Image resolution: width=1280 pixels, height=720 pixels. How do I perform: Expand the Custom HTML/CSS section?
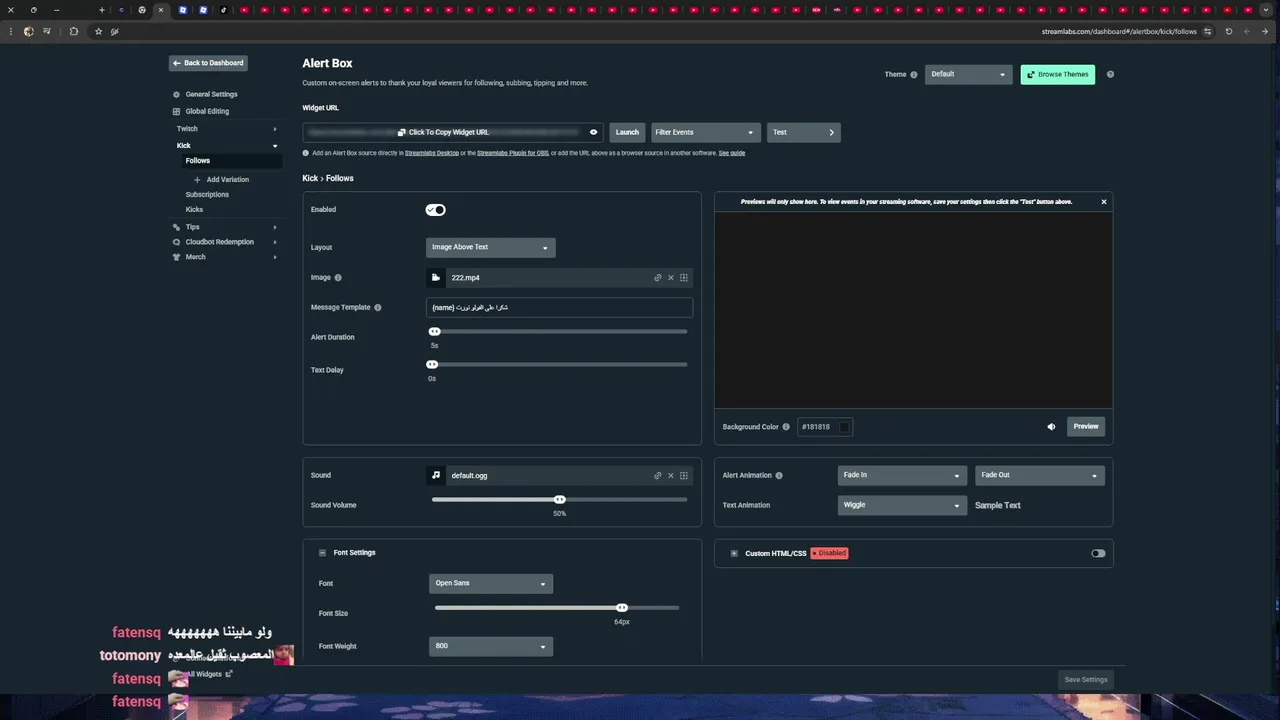(x=734, y=553)
